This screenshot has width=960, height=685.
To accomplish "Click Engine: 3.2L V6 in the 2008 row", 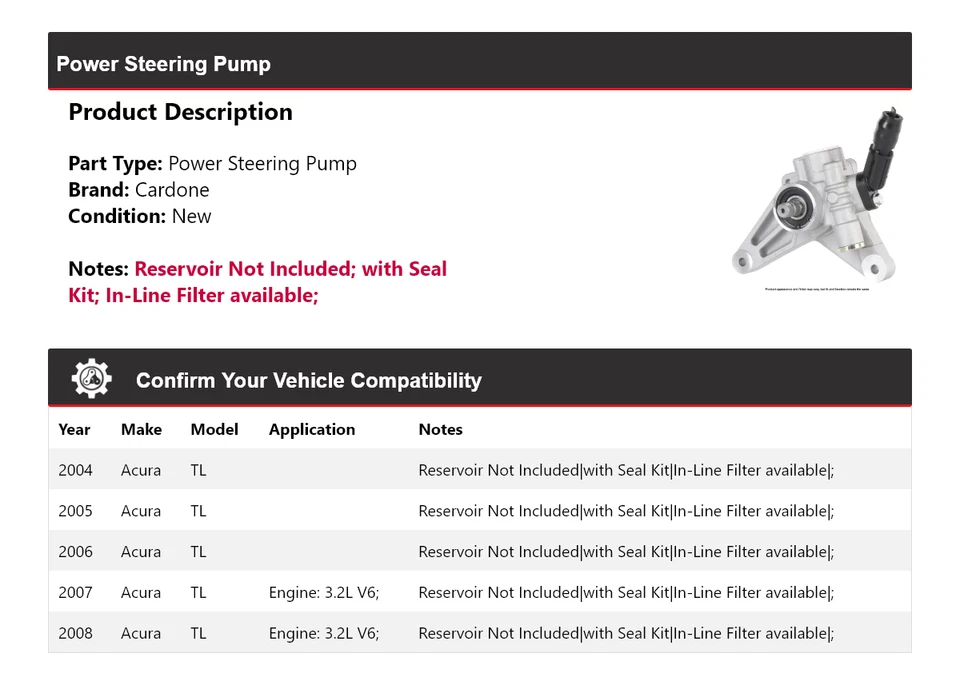I will pos(324,633).
